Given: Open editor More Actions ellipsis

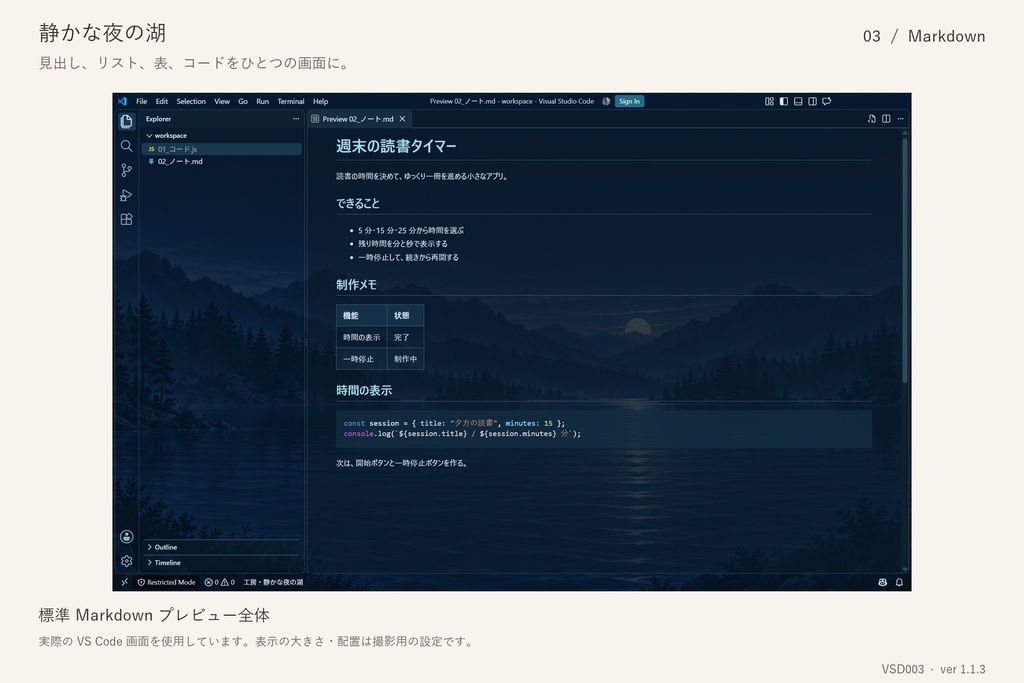Looking at the screenshot, I should coord(901,119).
